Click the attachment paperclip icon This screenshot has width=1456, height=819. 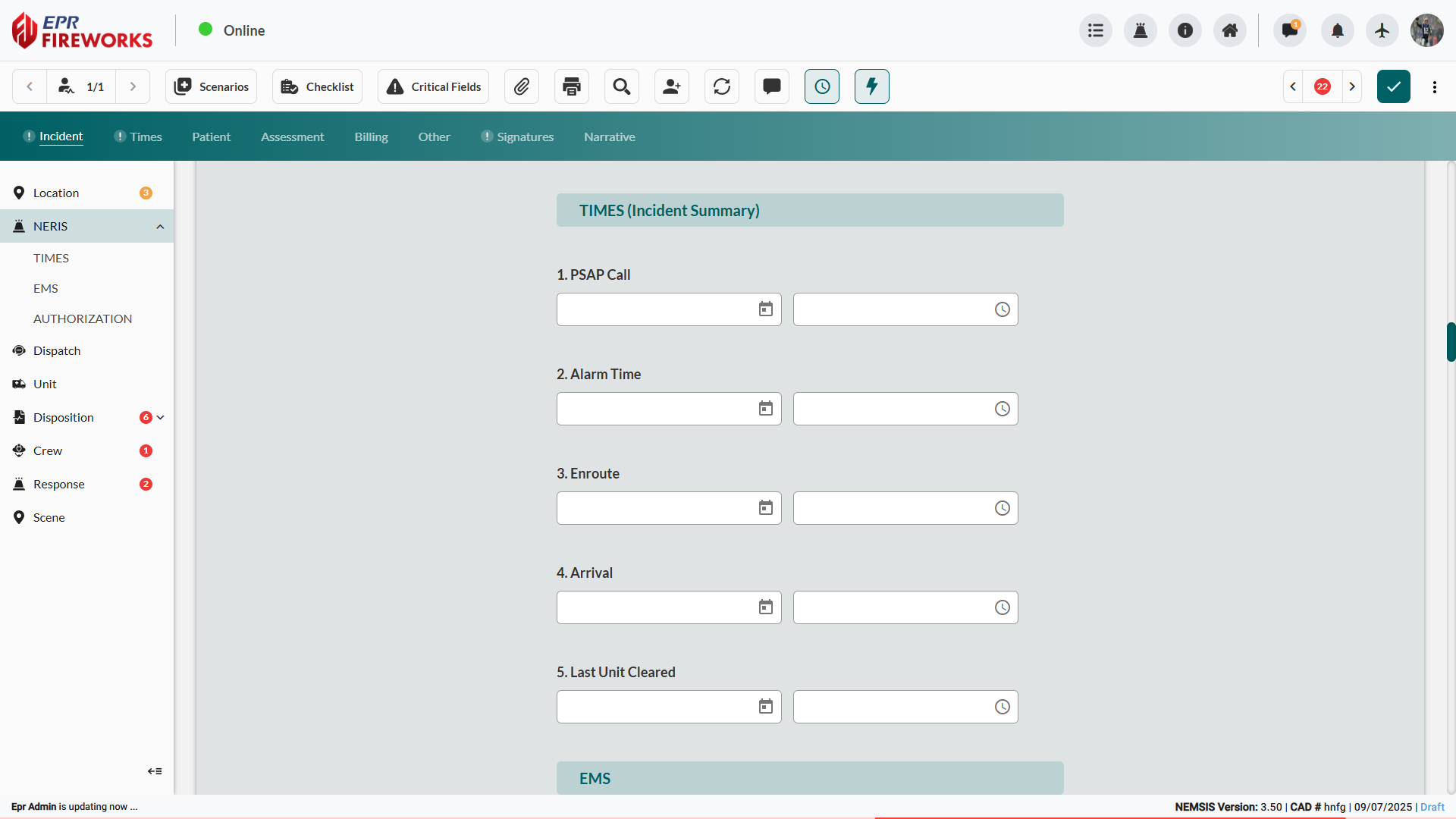click(522, 86)
